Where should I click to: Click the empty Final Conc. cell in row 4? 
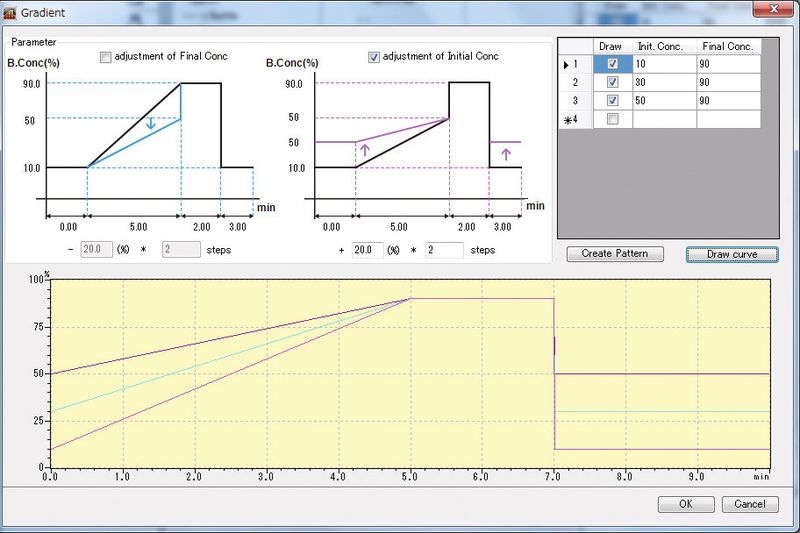point(729,119)
